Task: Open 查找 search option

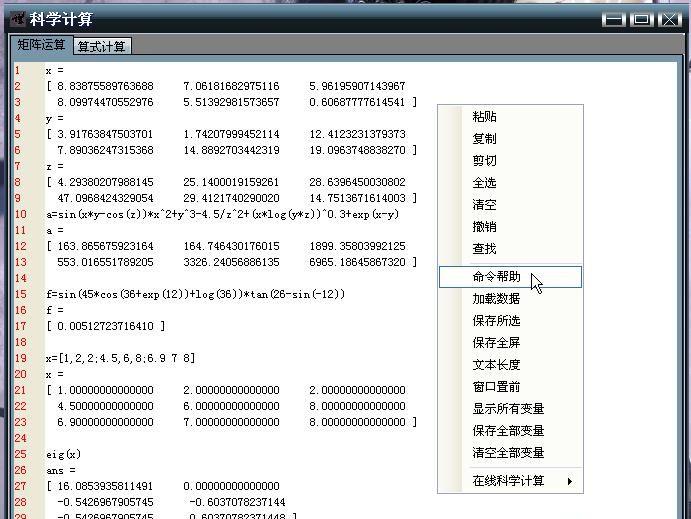Action: 484,249
